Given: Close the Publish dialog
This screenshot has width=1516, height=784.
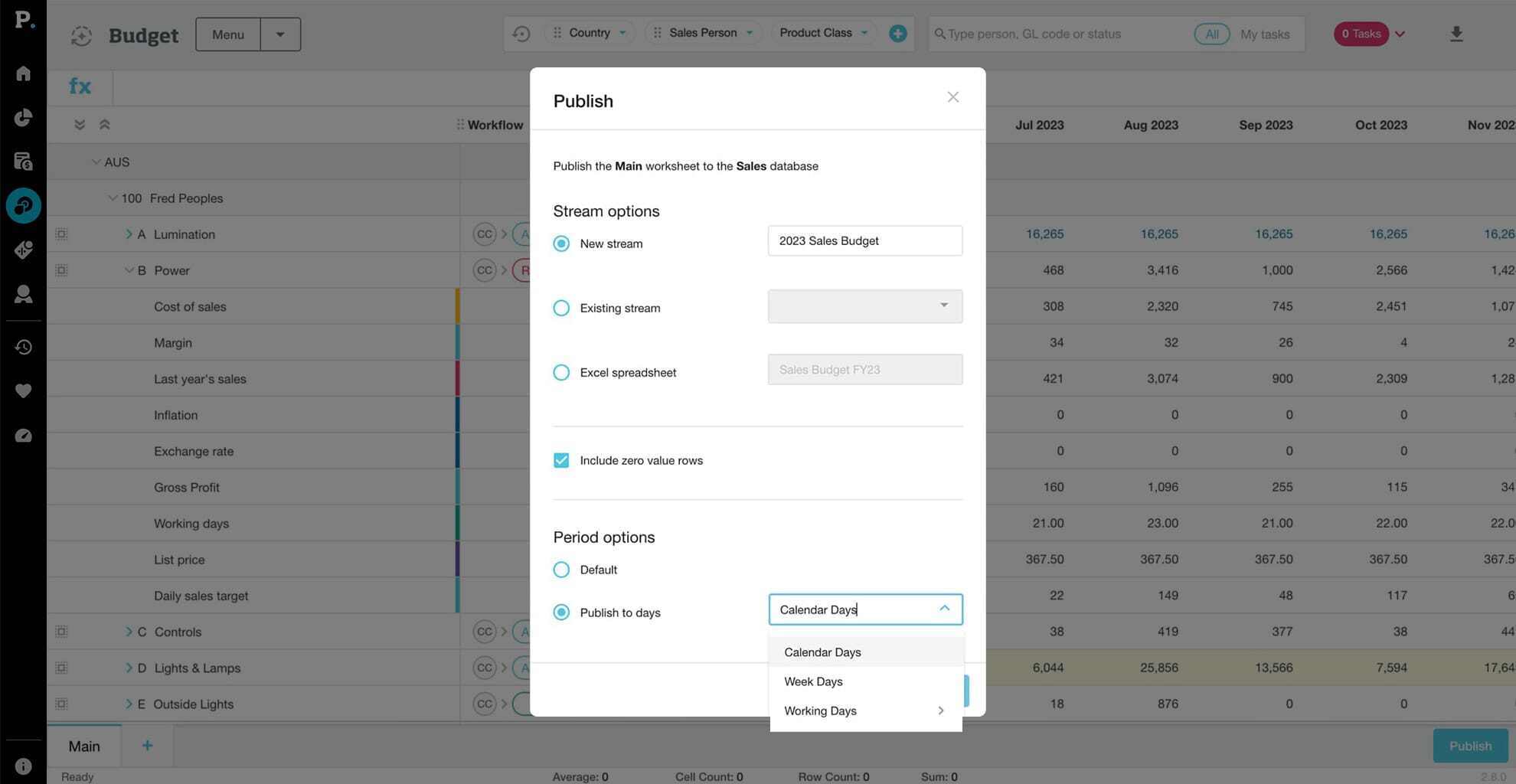Looking at the screenshot, I should click(x=952, y=97).
